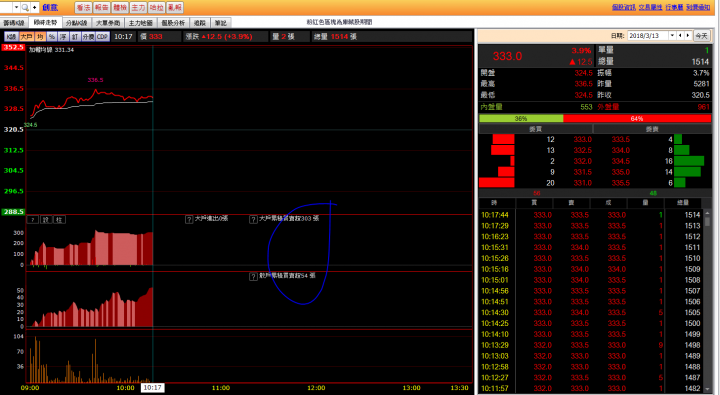Click the plus add-stock icon
Viewport: 720px width, 395px height.
[34, 7]
